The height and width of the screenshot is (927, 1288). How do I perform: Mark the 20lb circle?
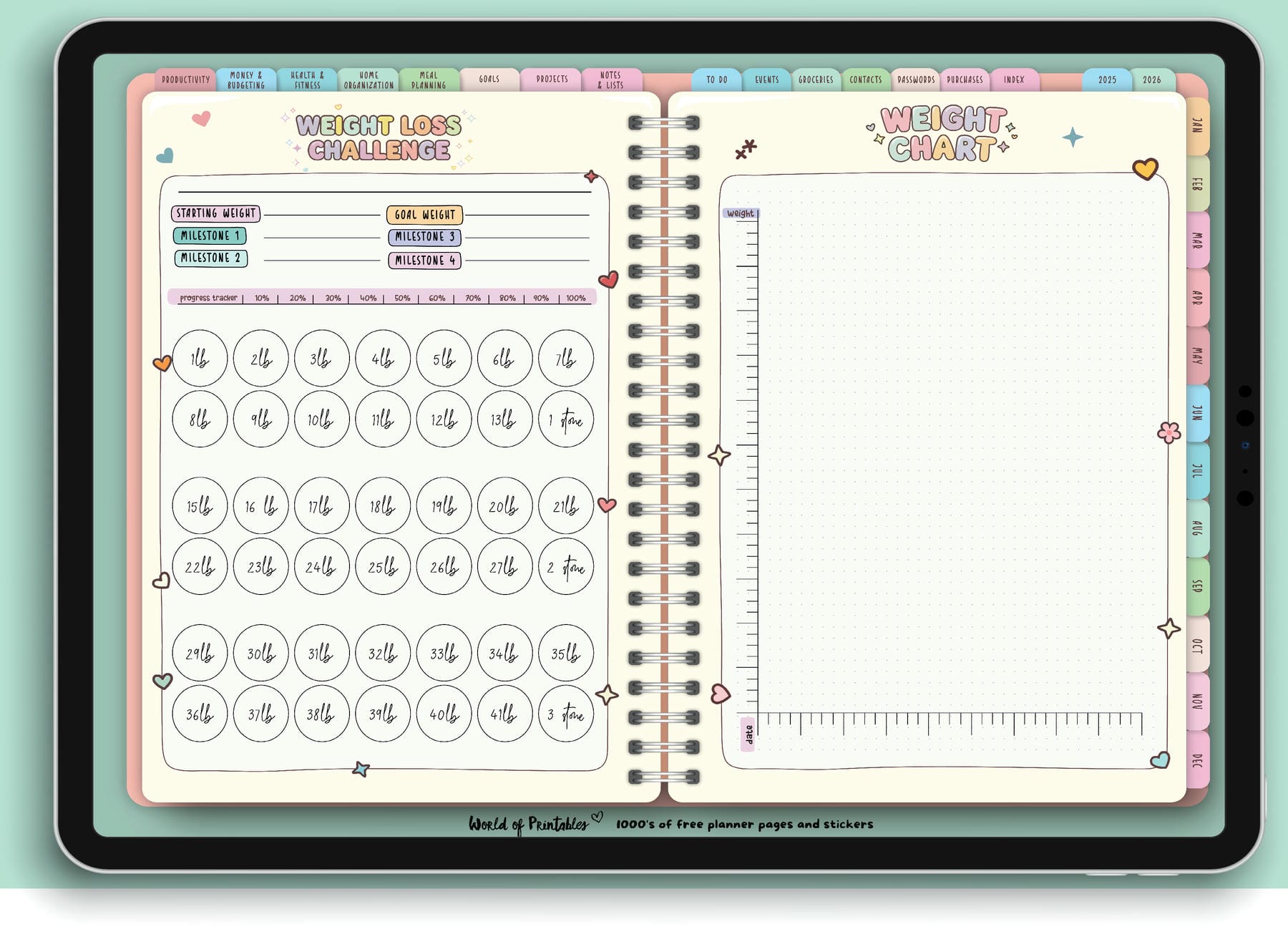[x=504, y=506]
